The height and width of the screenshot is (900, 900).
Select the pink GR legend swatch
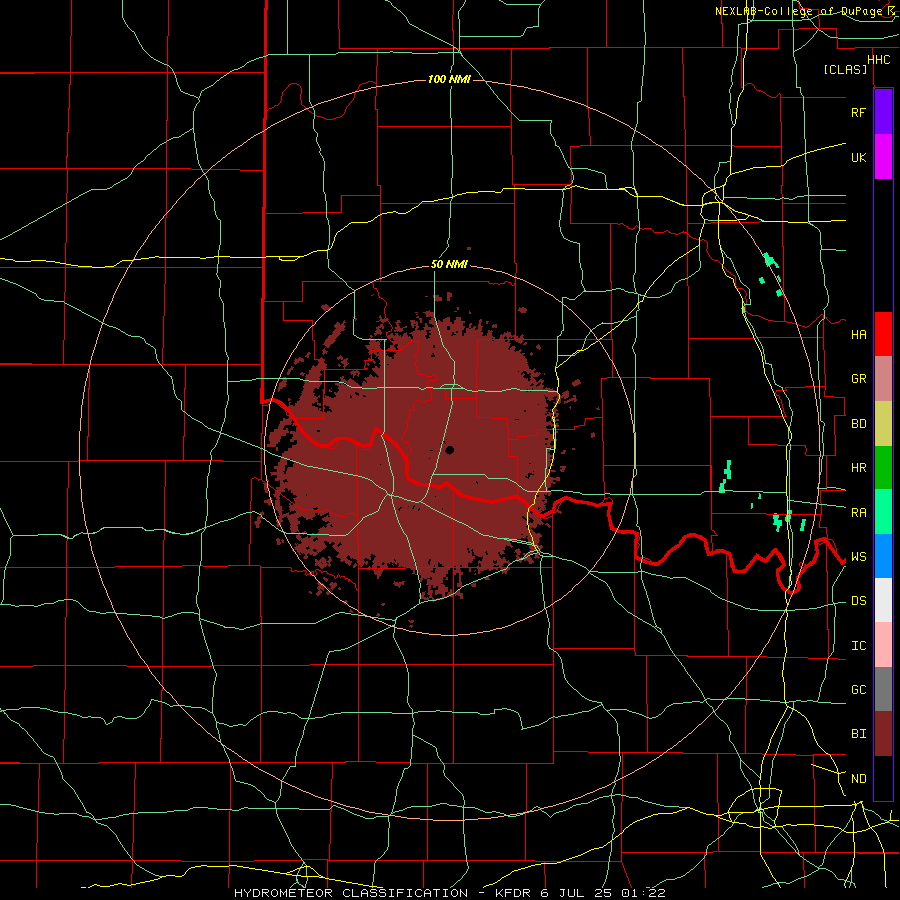[x=883, y=378]
